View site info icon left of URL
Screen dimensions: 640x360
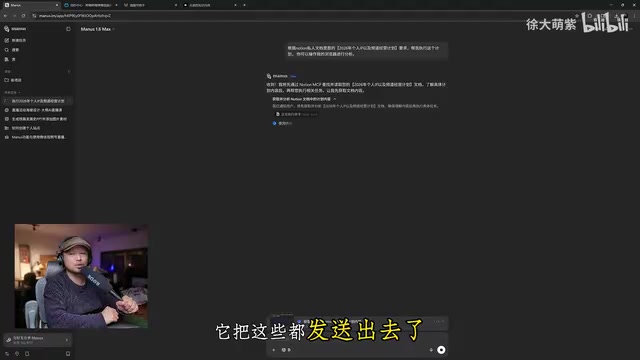34,16
